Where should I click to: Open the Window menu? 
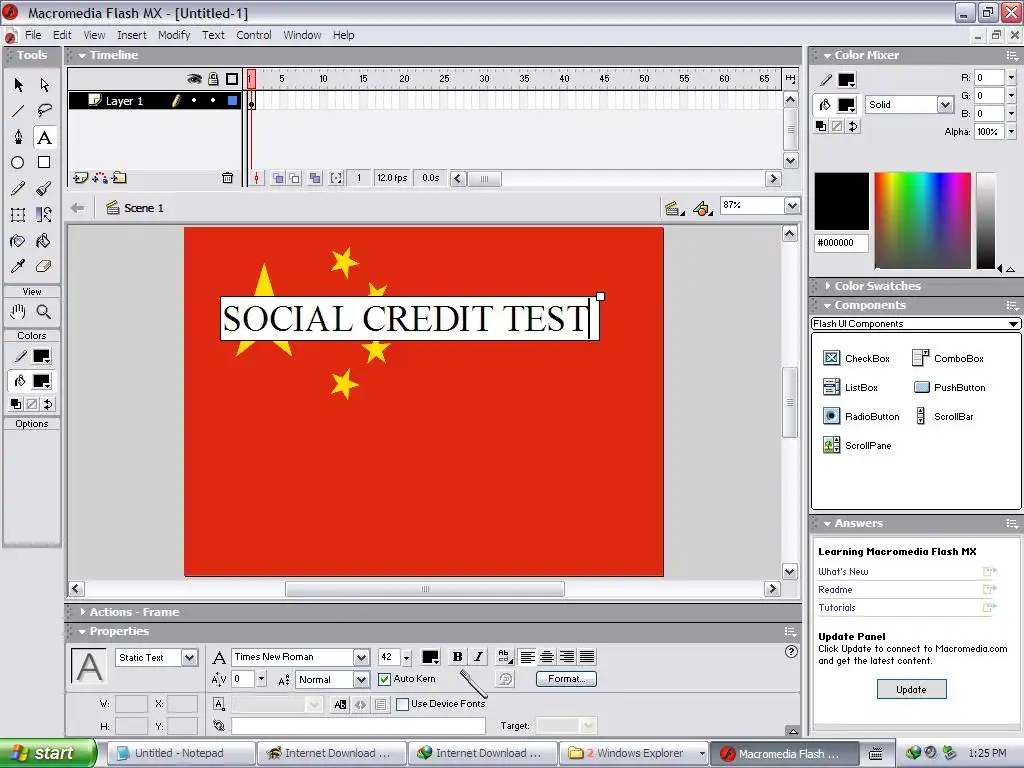click(x=302, y=35)
